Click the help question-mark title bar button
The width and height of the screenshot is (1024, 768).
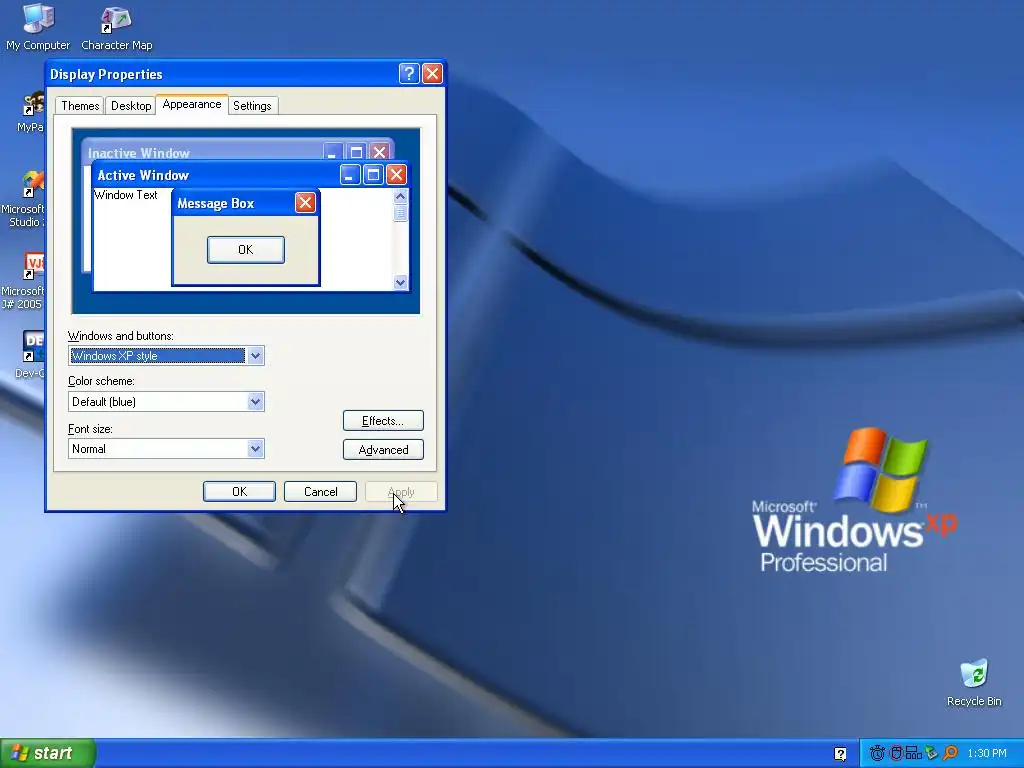click(409, 73)
